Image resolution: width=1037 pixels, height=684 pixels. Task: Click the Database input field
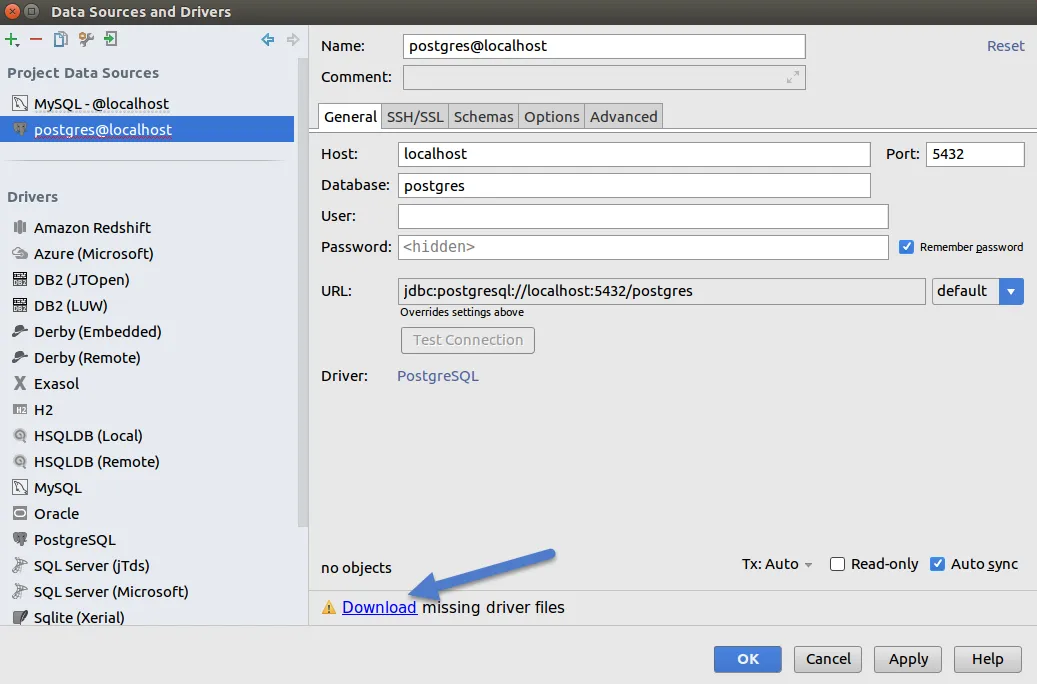point(634,185)
